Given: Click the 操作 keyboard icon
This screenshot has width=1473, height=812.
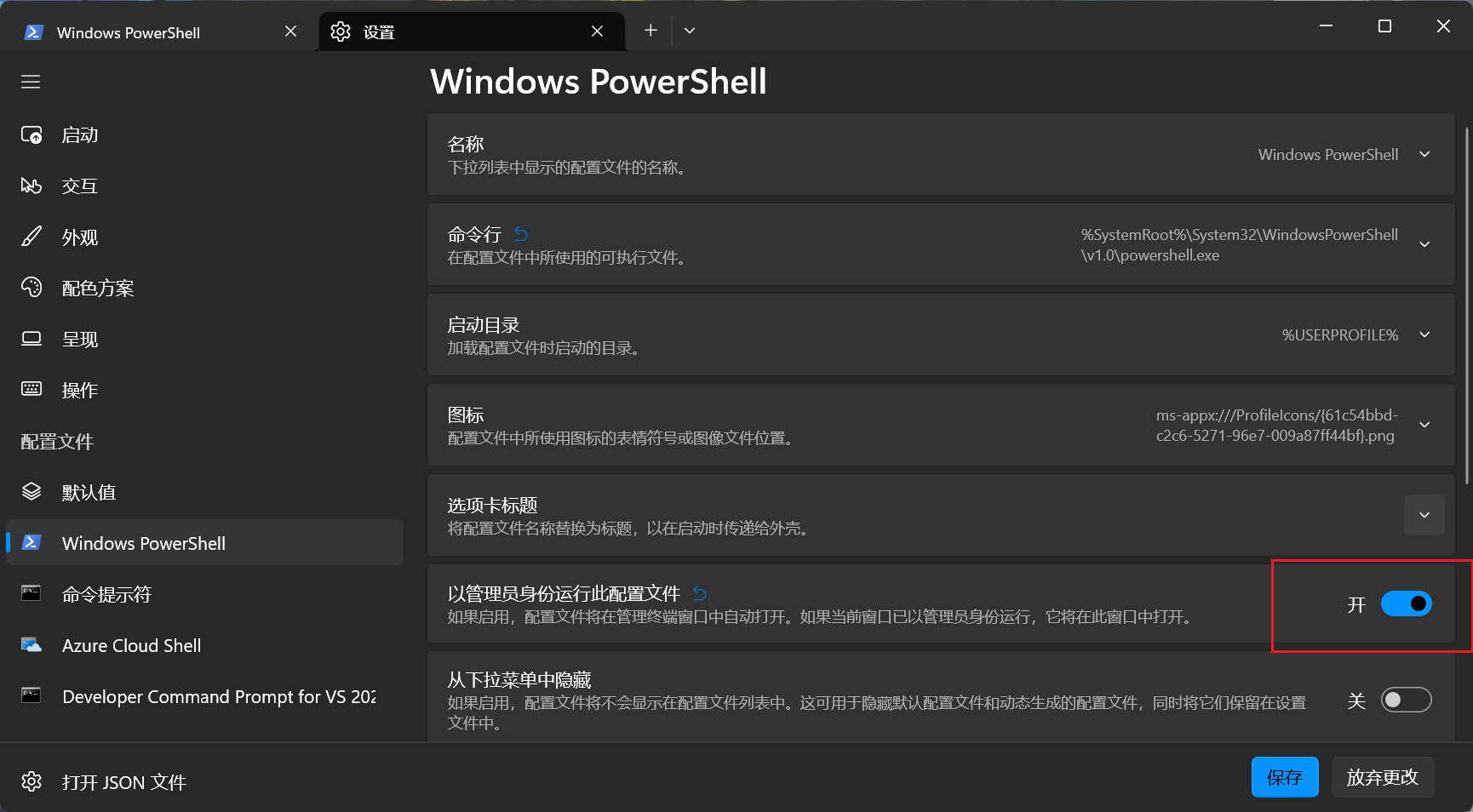Looking at the screenshot, I should [x=32, y=390].
